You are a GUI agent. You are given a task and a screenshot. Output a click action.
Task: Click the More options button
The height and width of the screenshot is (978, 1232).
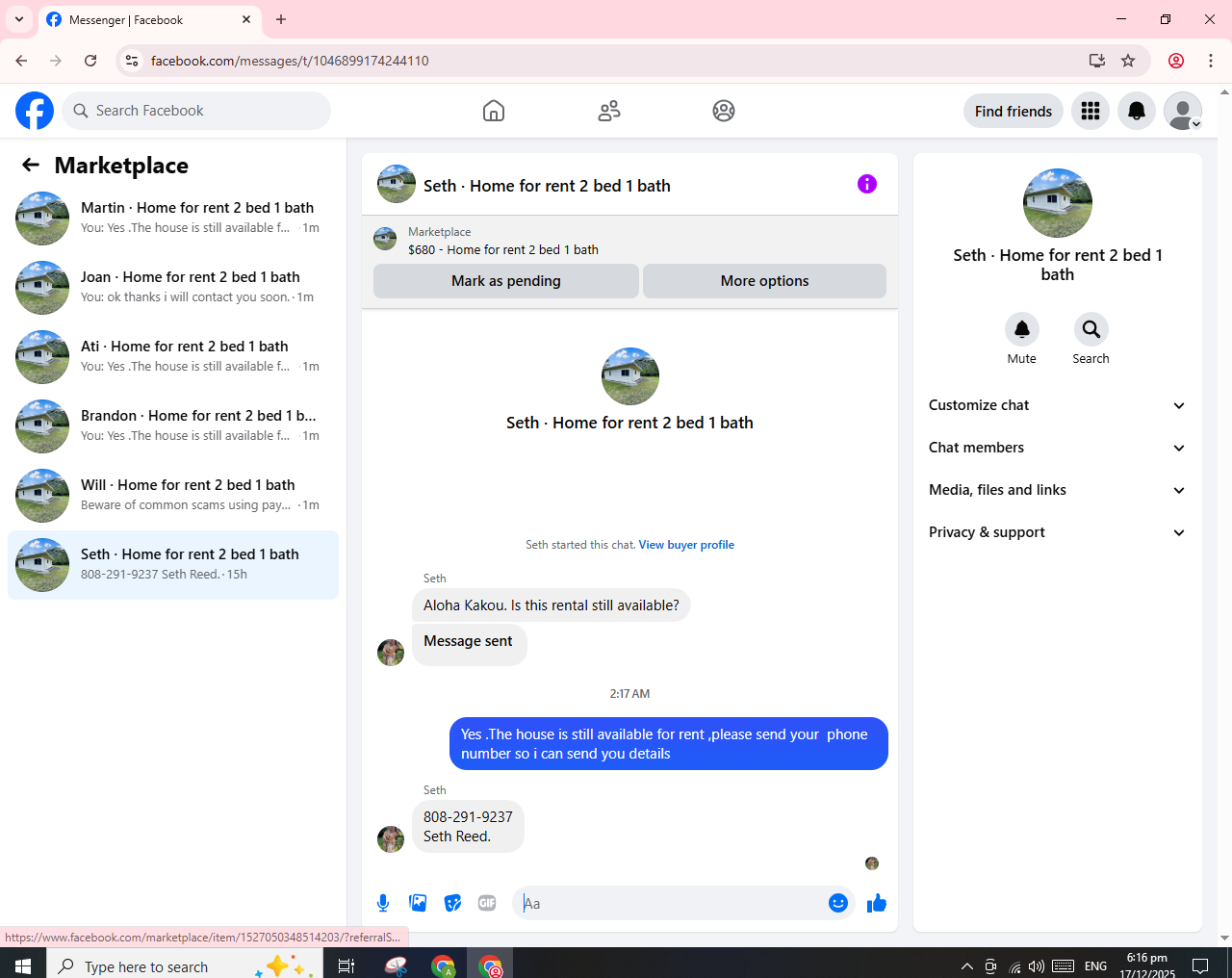click(764, 281)
